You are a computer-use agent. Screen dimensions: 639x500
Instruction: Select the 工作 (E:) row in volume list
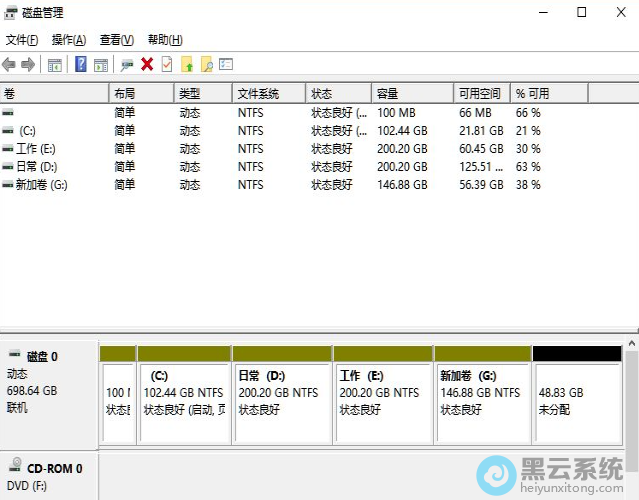35,149
